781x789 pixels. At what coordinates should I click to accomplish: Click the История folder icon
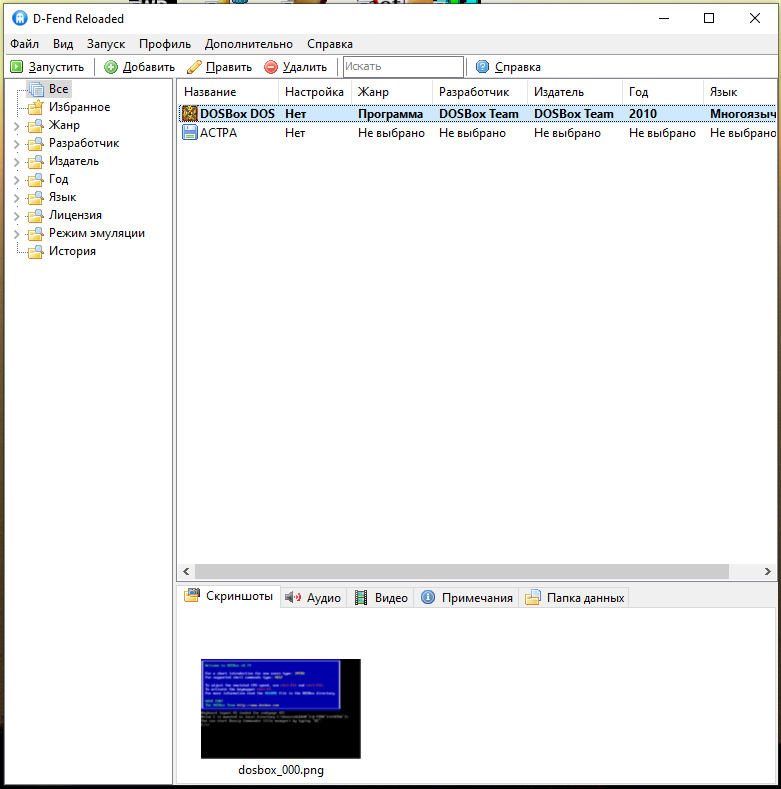coord(35,251)
